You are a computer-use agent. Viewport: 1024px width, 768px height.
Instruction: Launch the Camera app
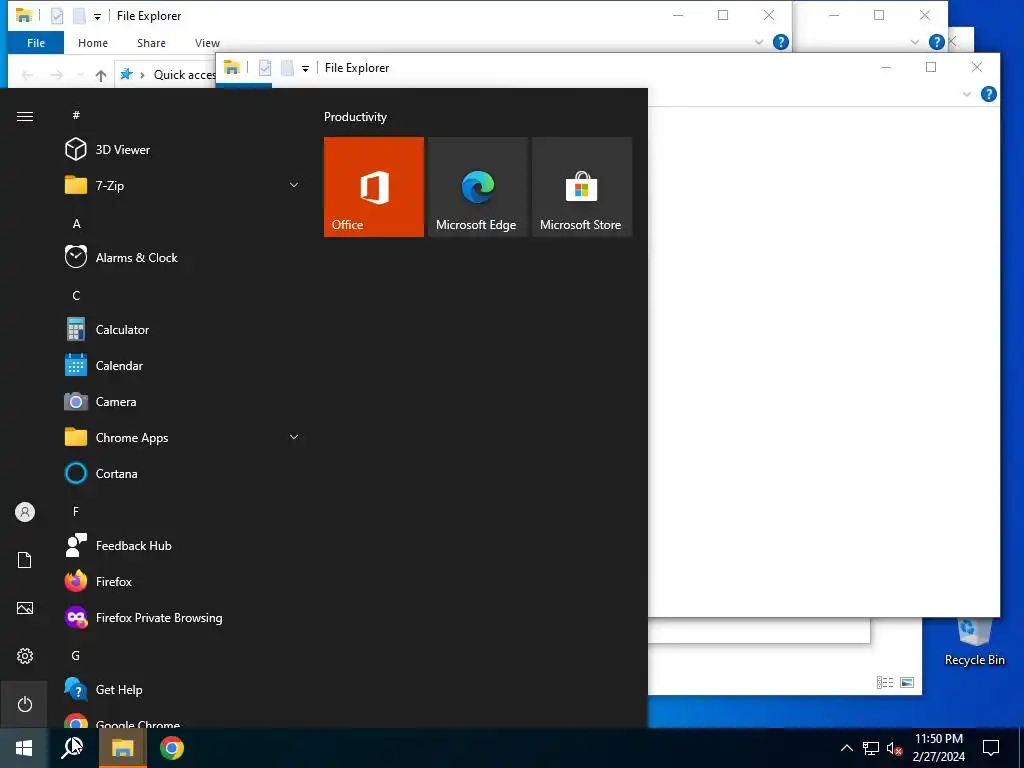[x=183, y=402]
